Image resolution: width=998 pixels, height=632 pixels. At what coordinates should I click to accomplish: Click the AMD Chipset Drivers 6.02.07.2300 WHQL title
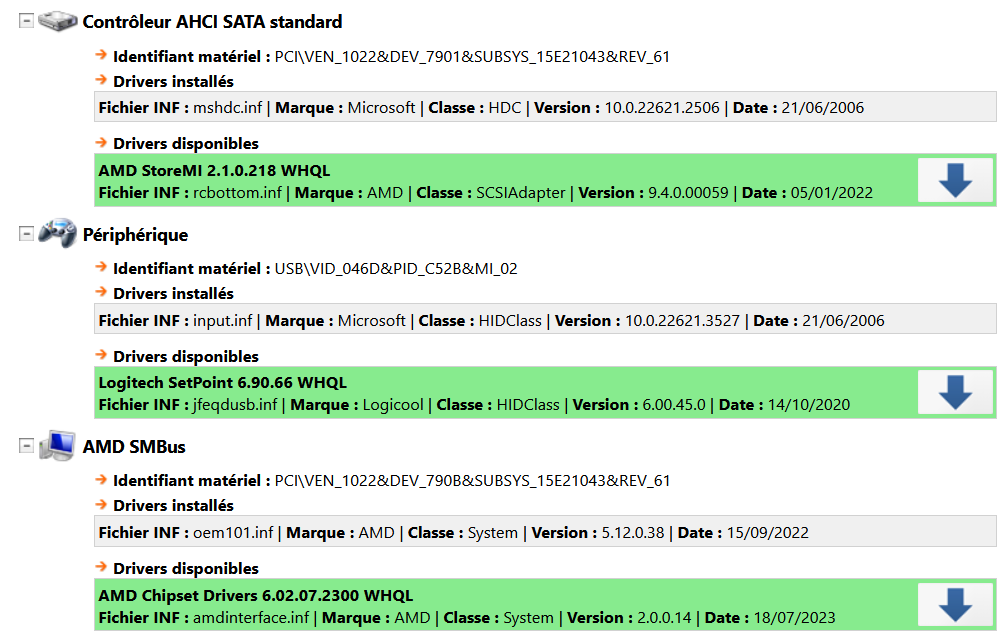(x=255, y=596)
